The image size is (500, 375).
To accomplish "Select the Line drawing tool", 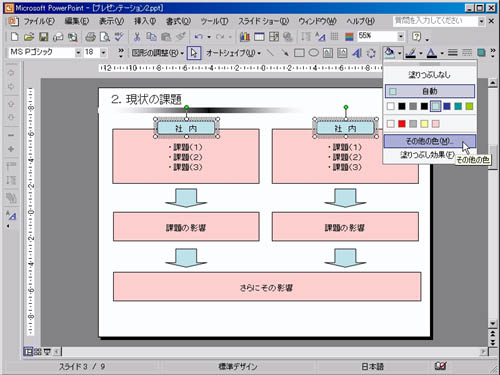I will (x=270, y=53).
